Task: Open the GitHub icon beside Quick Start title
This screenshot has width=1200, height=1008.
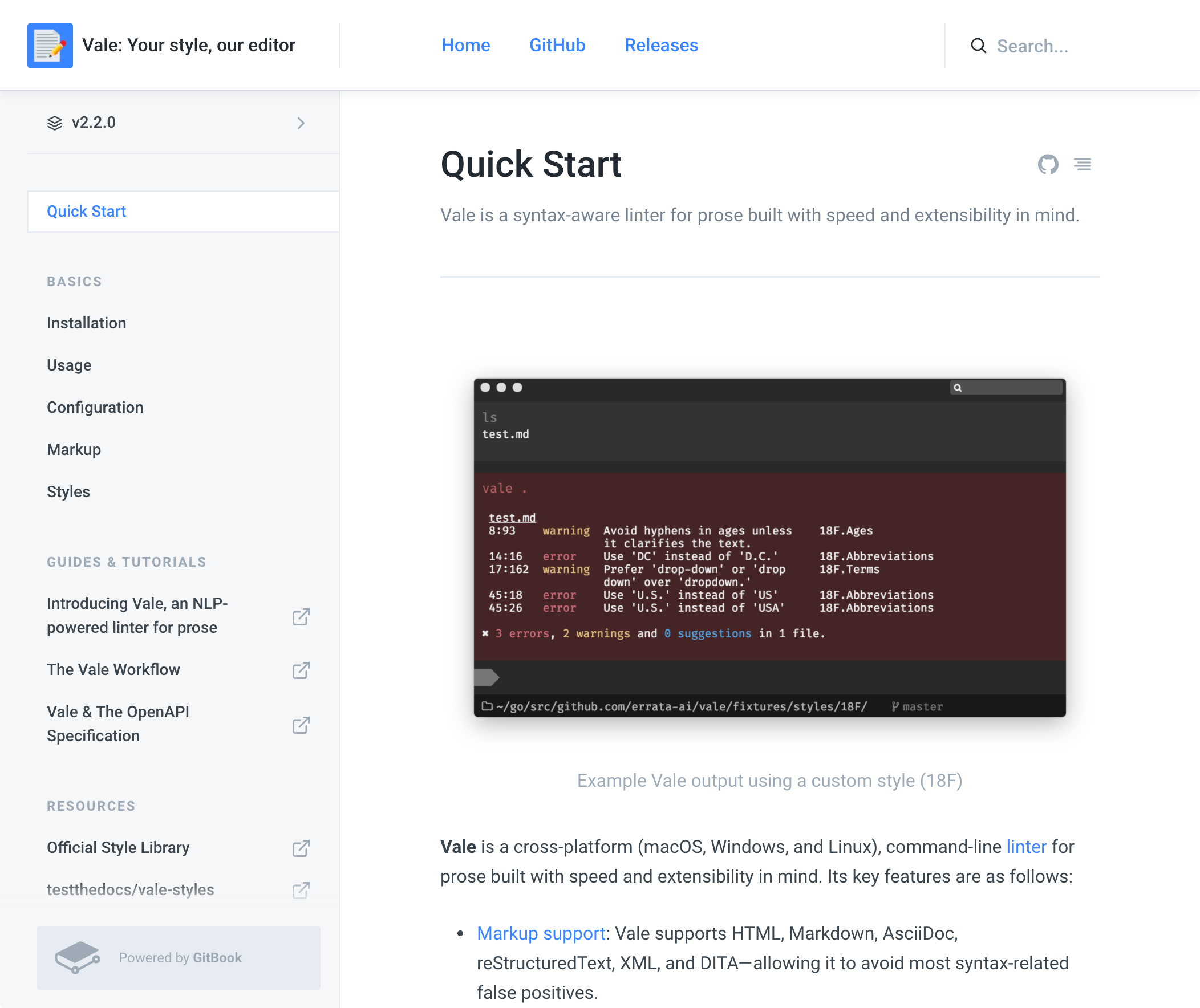Action: (1048, 165)
